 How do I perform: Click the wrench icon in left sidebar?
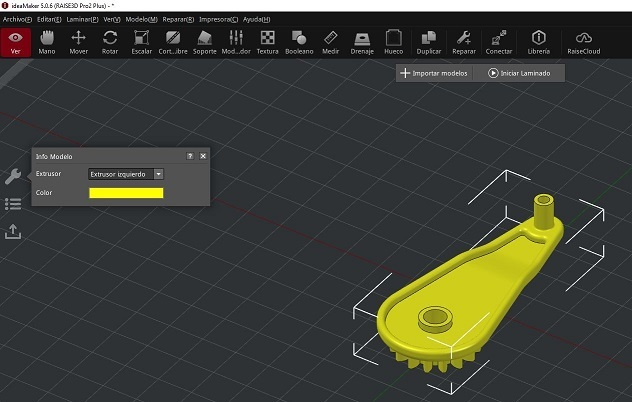click(x=13, y=176)
